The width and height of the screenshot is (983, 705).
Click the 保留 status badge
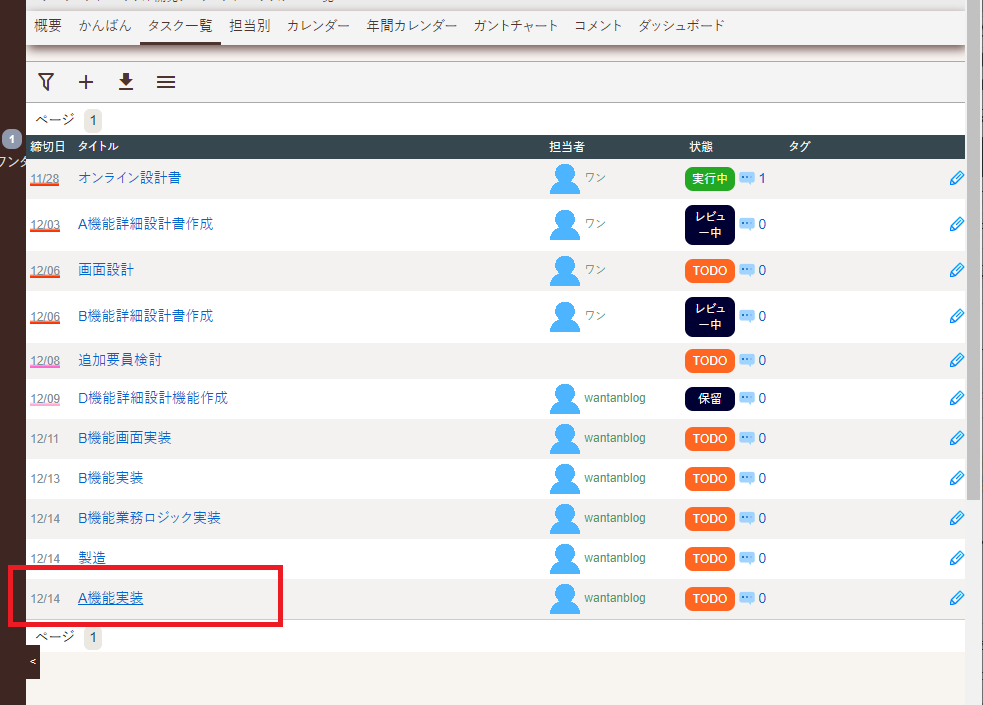pos(710,399)
